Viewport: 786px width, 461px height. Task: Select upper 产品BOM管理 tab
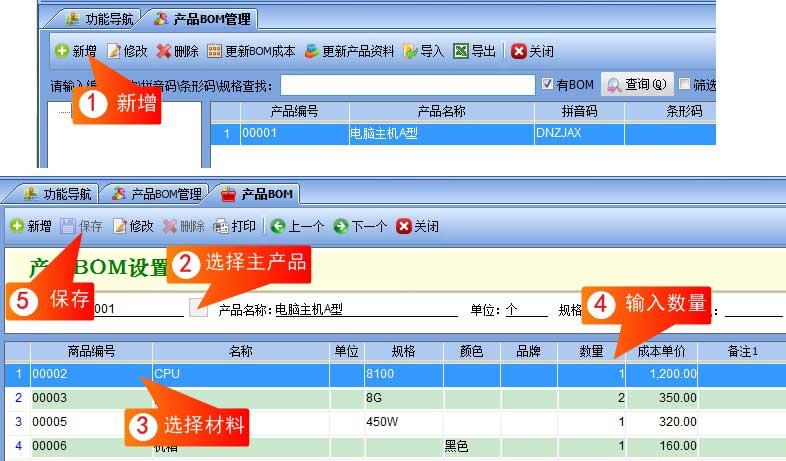[x=202, y=19]
